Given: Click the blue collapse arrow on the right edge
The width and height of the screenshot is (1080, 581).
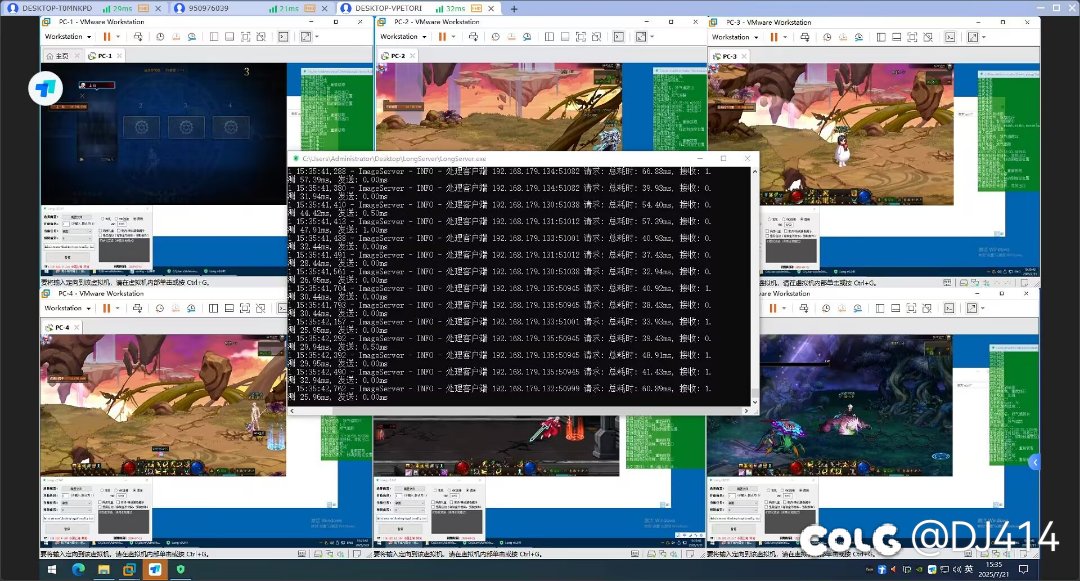Looking at the screenshot, I should pos(1035,463).
